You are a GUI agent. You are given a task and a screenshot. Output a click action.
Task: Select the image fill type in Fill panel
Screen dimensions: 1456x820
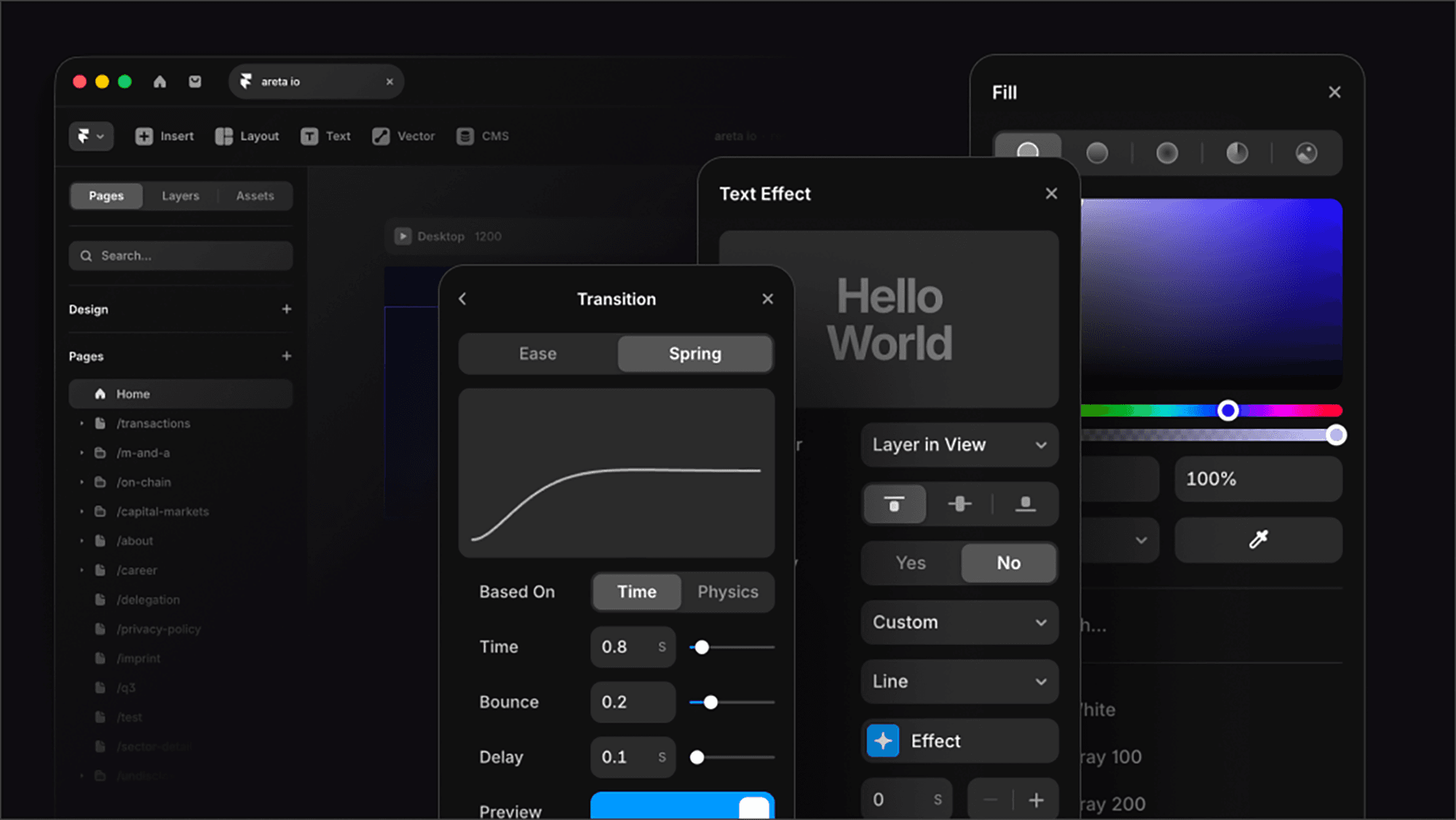click(x=1306, y=153)
